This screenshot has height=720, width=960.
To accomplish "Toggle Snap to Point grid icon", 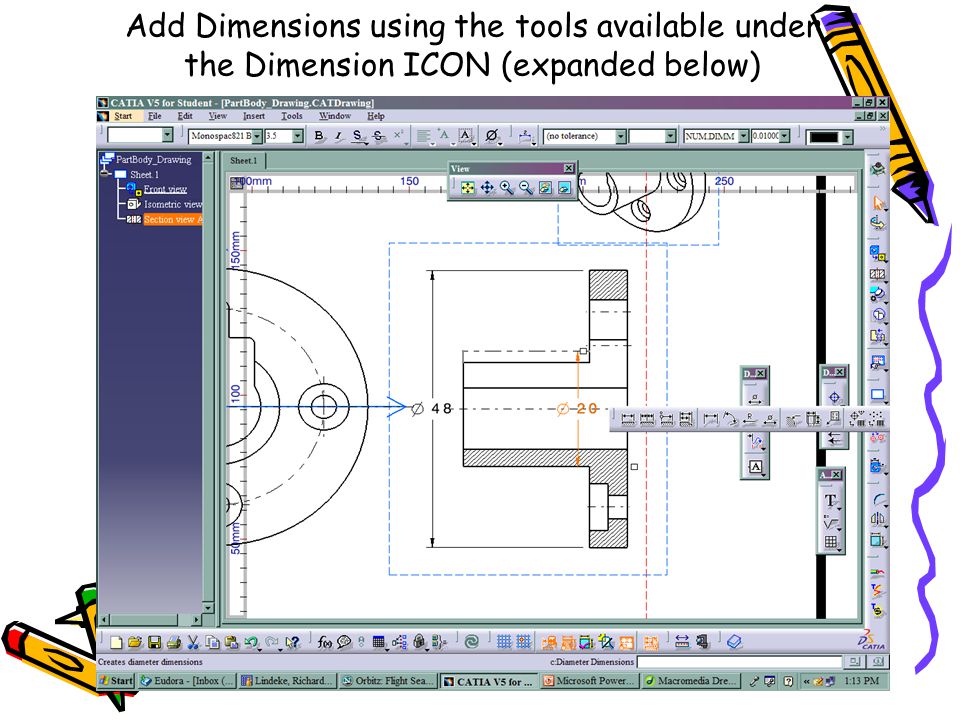I will pos(523,642).
